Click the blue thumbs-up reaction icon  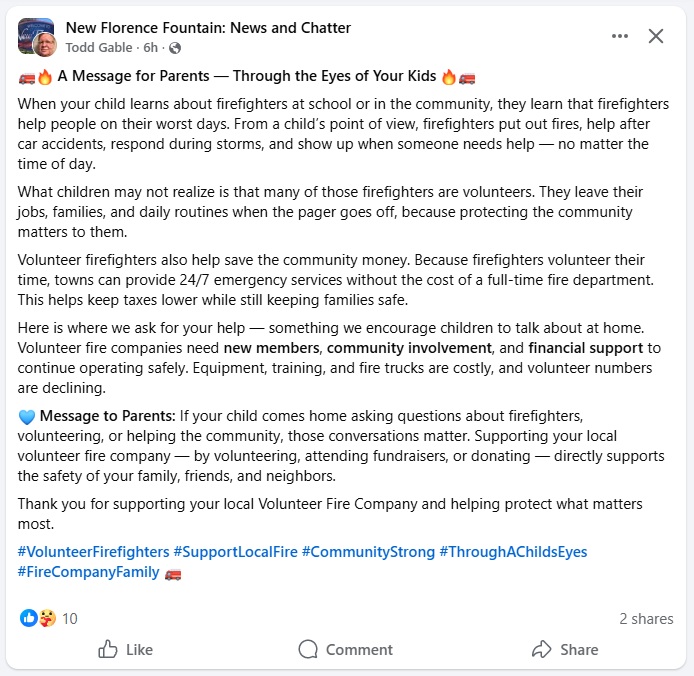click(x=29, y=618)
